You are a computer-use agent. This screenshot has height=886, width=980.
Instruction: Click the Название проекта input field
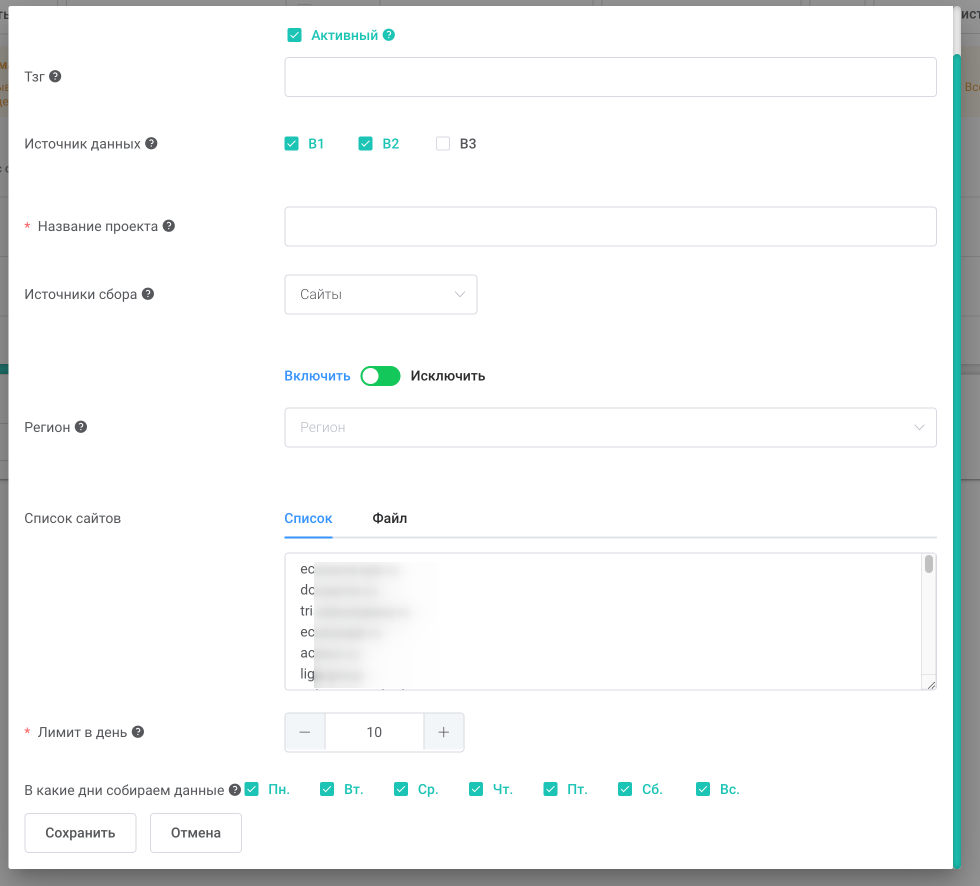point(611,226)
